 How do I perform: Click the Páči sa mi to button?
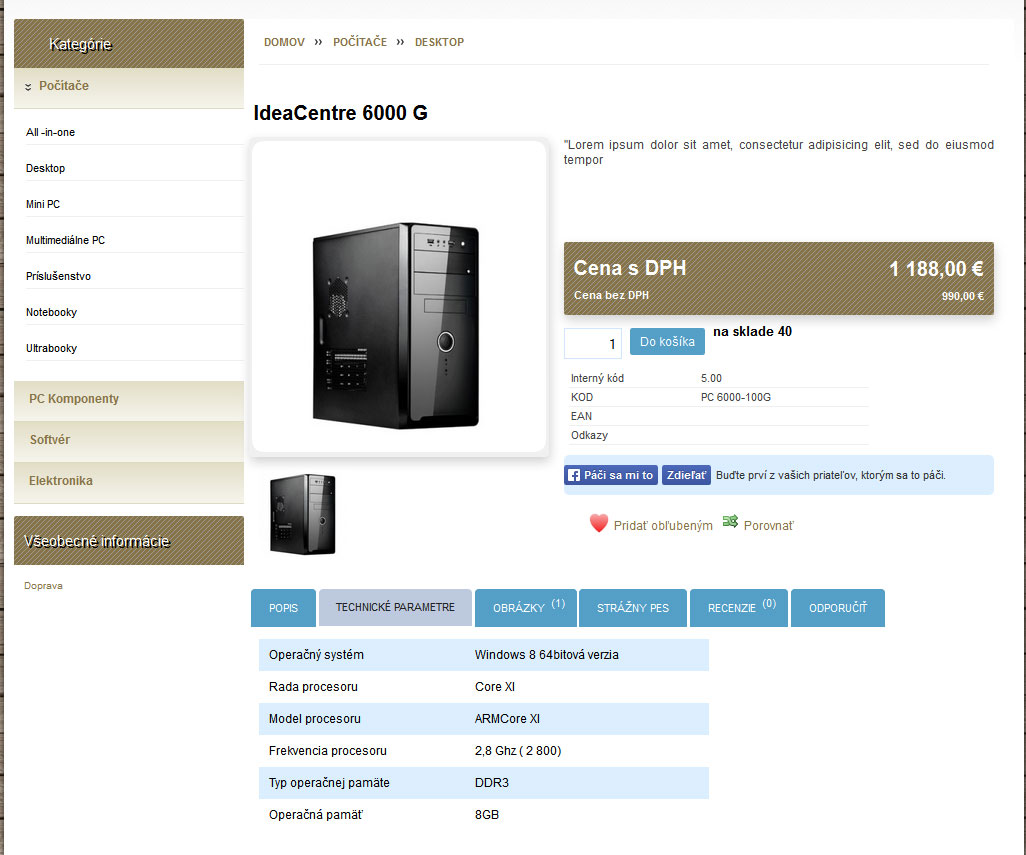612,475
